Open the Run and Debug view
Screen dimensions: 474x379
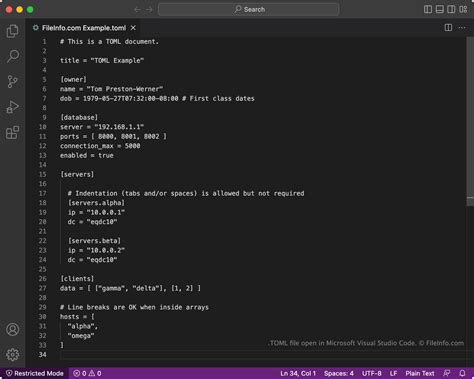click(x=13, y=107)
